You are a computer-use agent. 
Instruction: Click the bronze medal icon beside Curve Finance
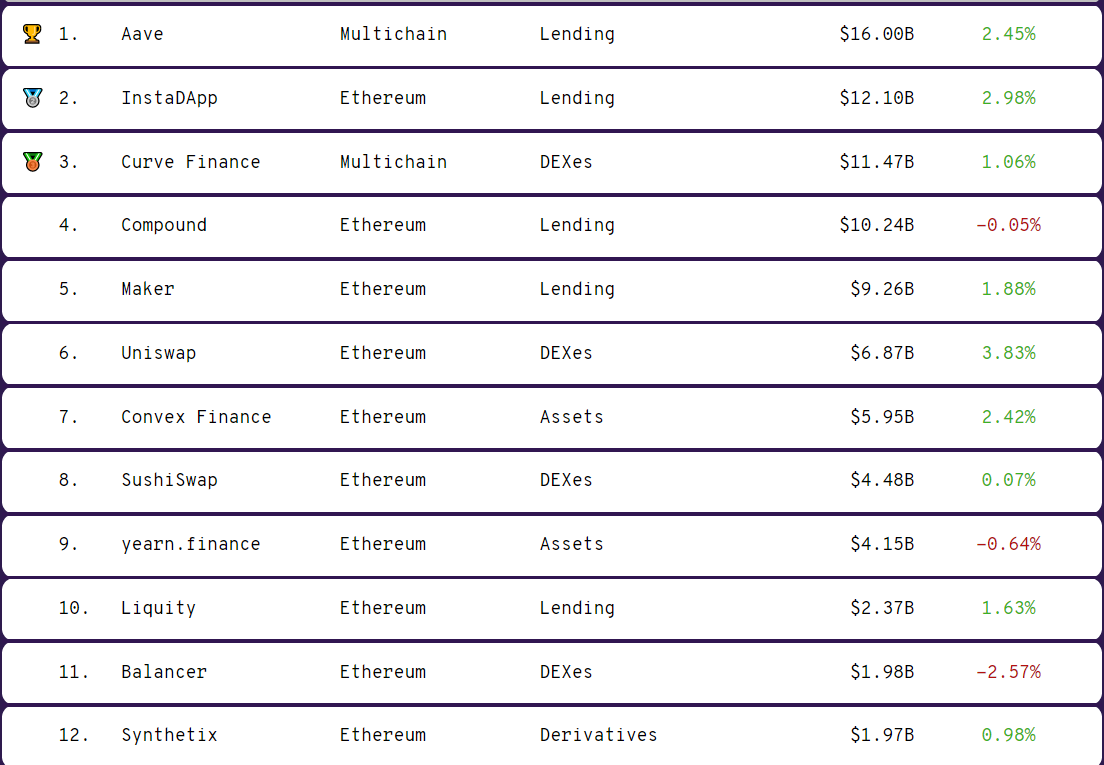32,162
